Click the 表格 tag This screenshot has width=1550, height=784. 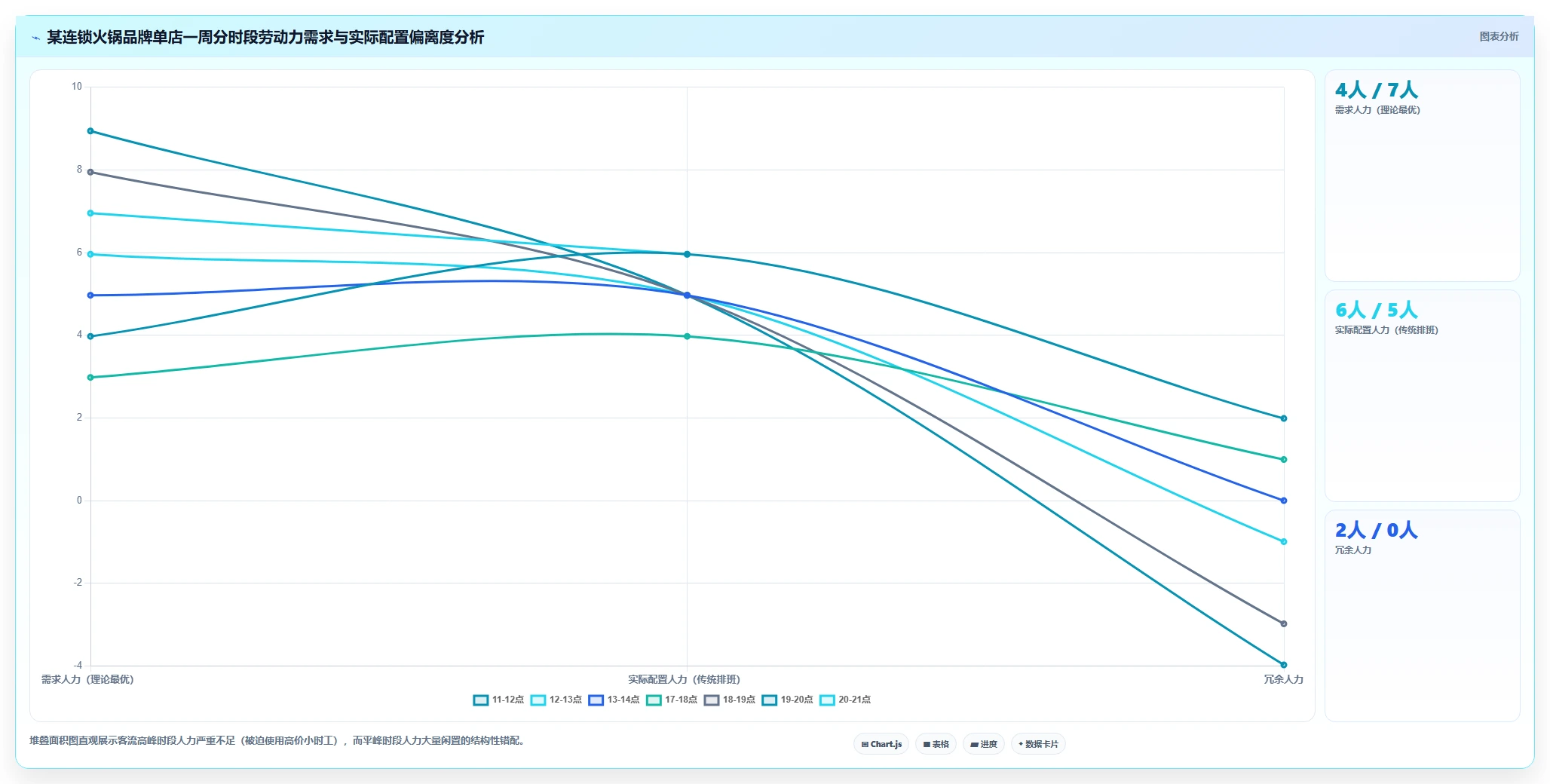point(936,744)
